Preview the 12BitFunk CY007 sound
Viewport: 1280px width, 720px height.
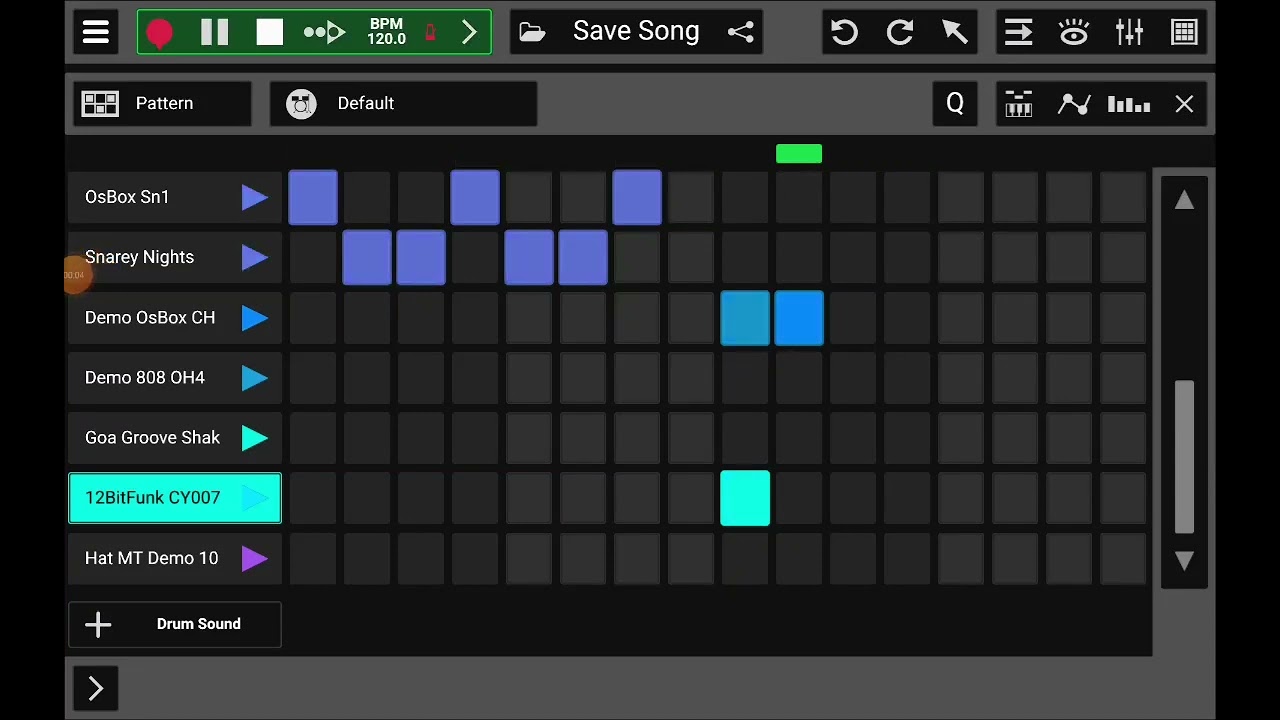(x=255, y=498)
